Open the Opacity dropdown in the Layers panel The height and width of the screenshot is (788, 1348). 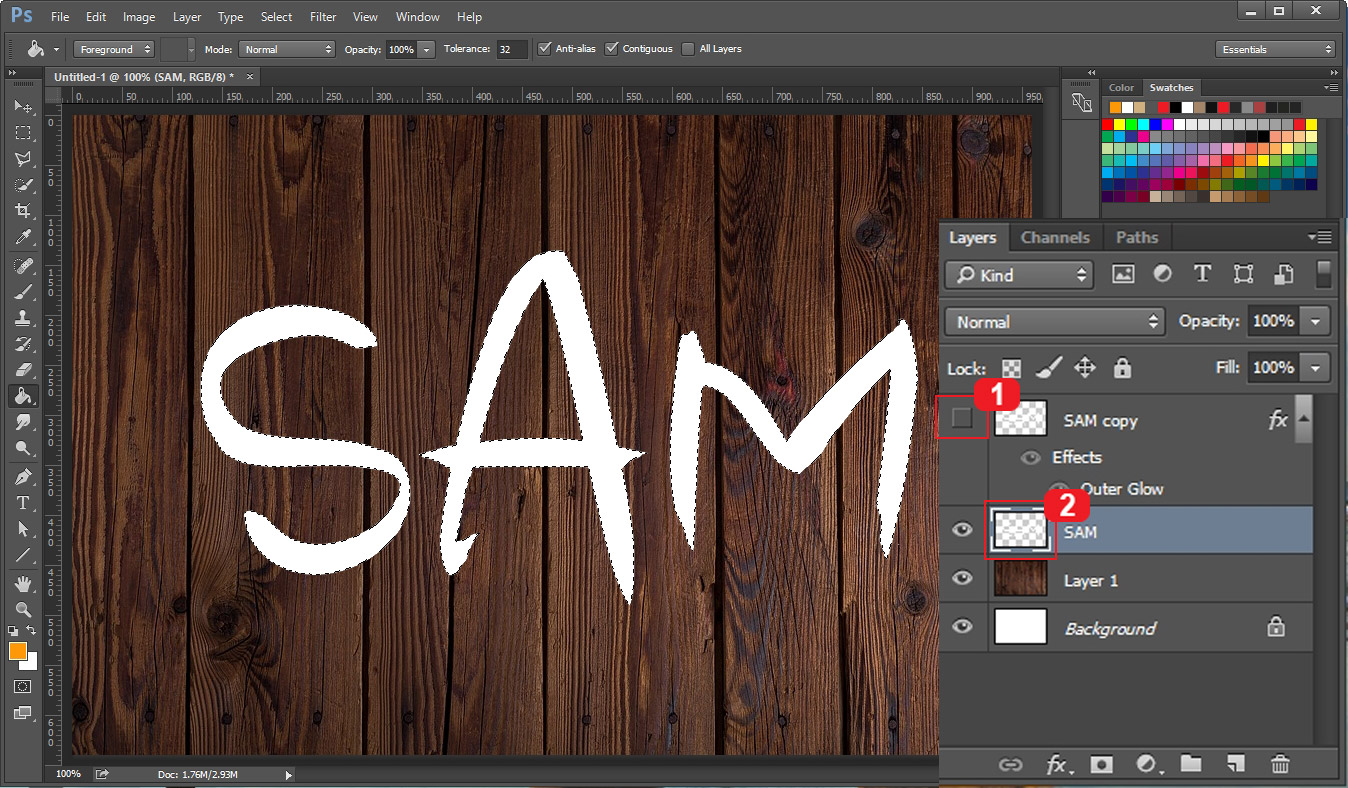coord(1315,321)
